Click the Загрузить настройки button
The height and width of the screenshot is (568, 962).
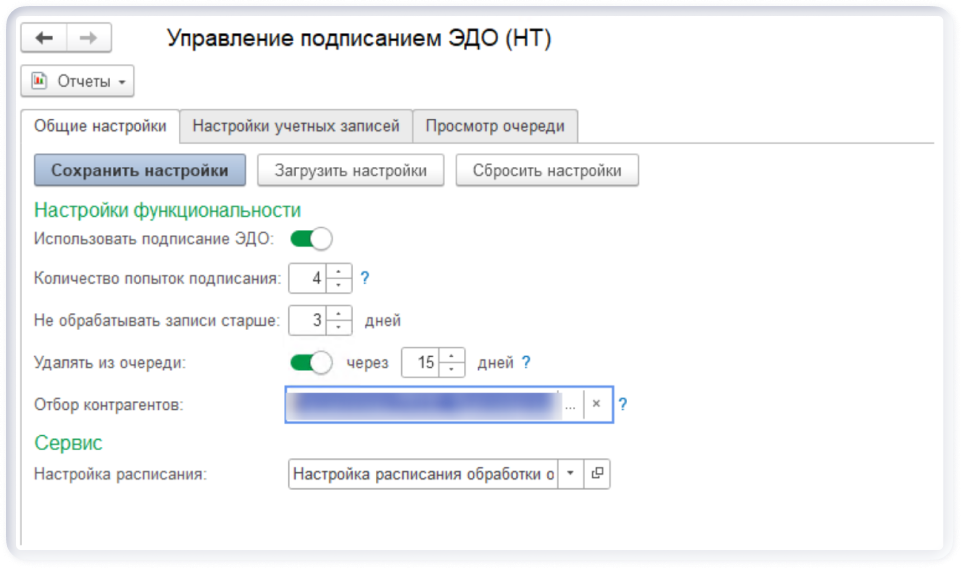point(350,170)
